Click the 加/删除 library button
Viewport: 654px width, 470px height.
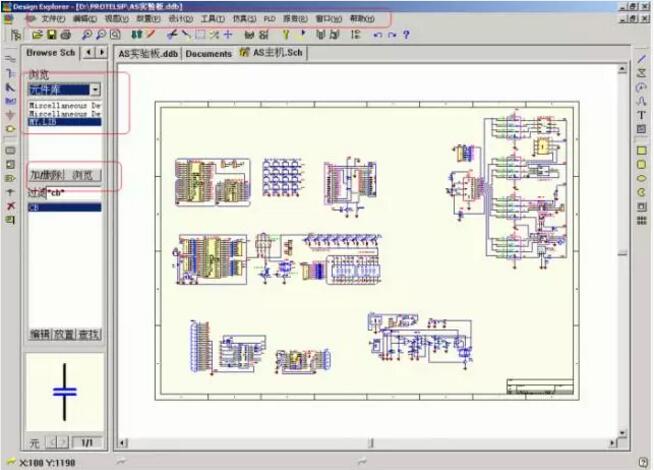point(46,175)
